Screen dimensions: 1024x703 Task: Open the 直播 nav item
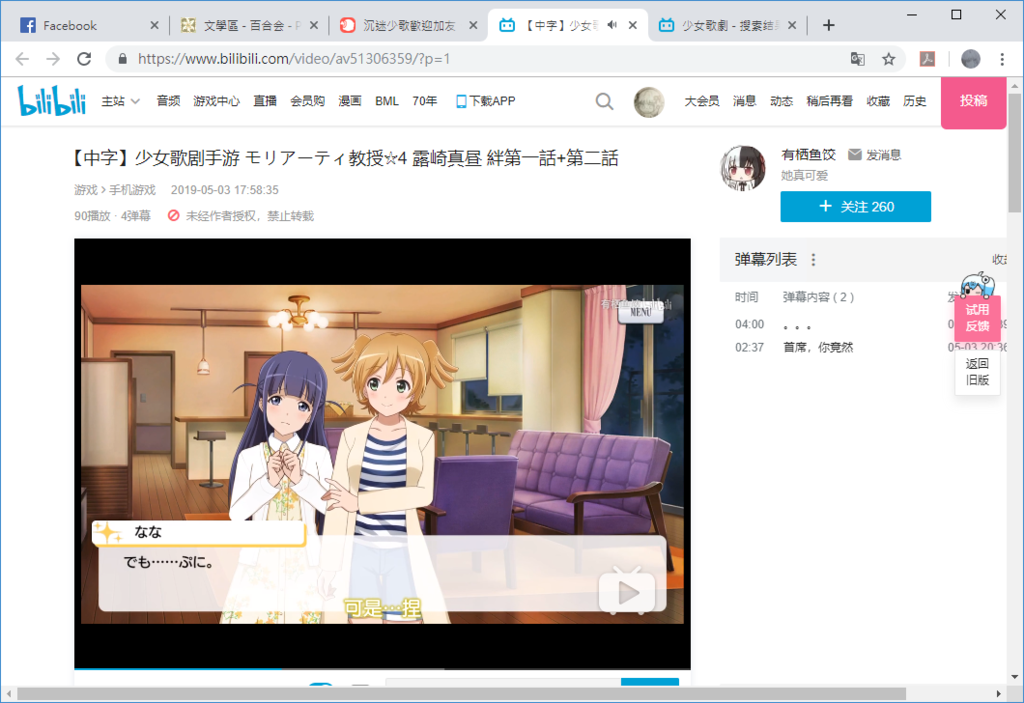[x=264, y=101]
